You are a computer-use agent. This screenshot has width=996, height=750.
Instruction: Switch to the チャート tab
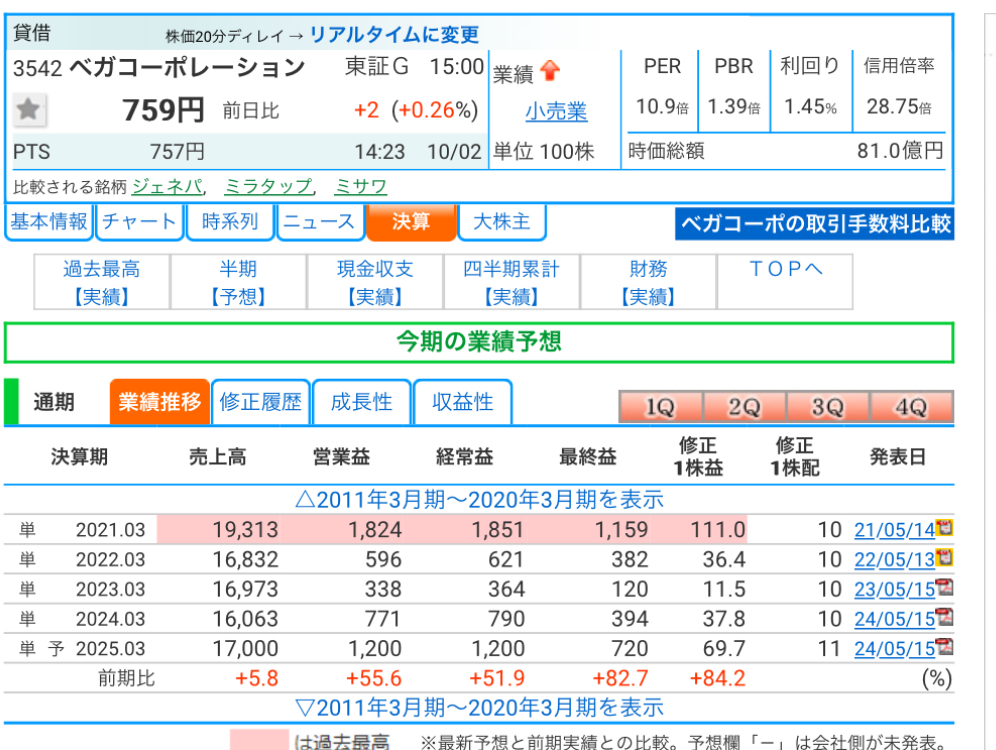pos(139,222)
